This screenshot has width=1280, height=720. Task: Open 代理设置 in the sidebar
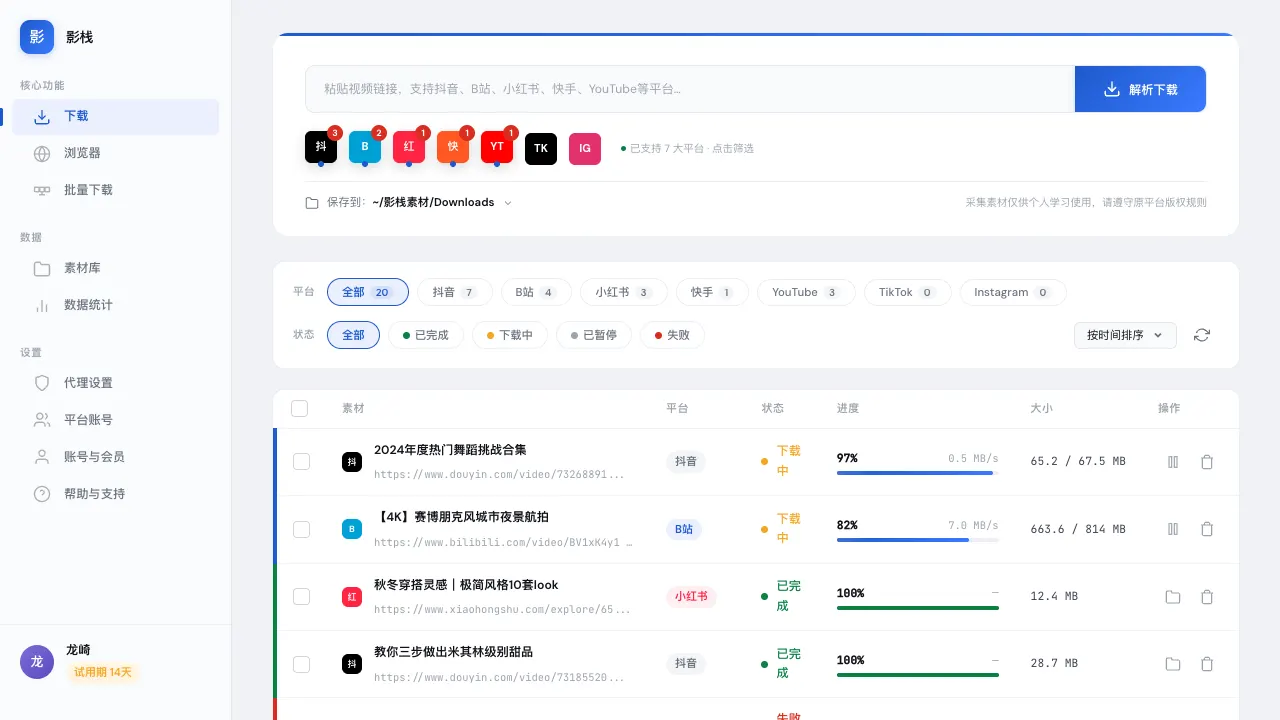pos(115,383)
